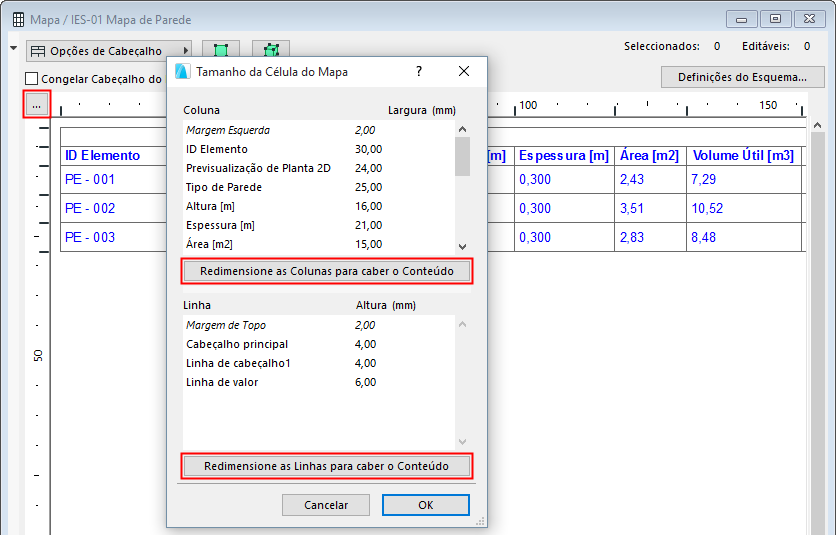Image resolution: width=836 pixels, height=535 pixels.
Task: Select Espessura [m] row in dialog list
Action: point(319,225)
